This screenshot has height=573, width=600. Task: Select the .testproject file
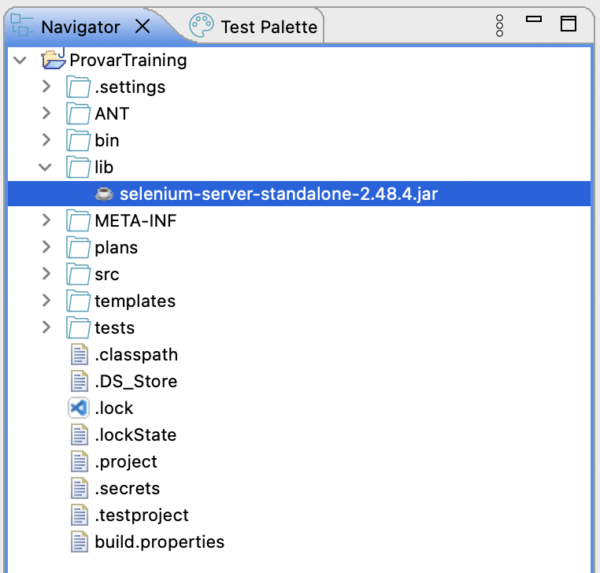(141, 515)
